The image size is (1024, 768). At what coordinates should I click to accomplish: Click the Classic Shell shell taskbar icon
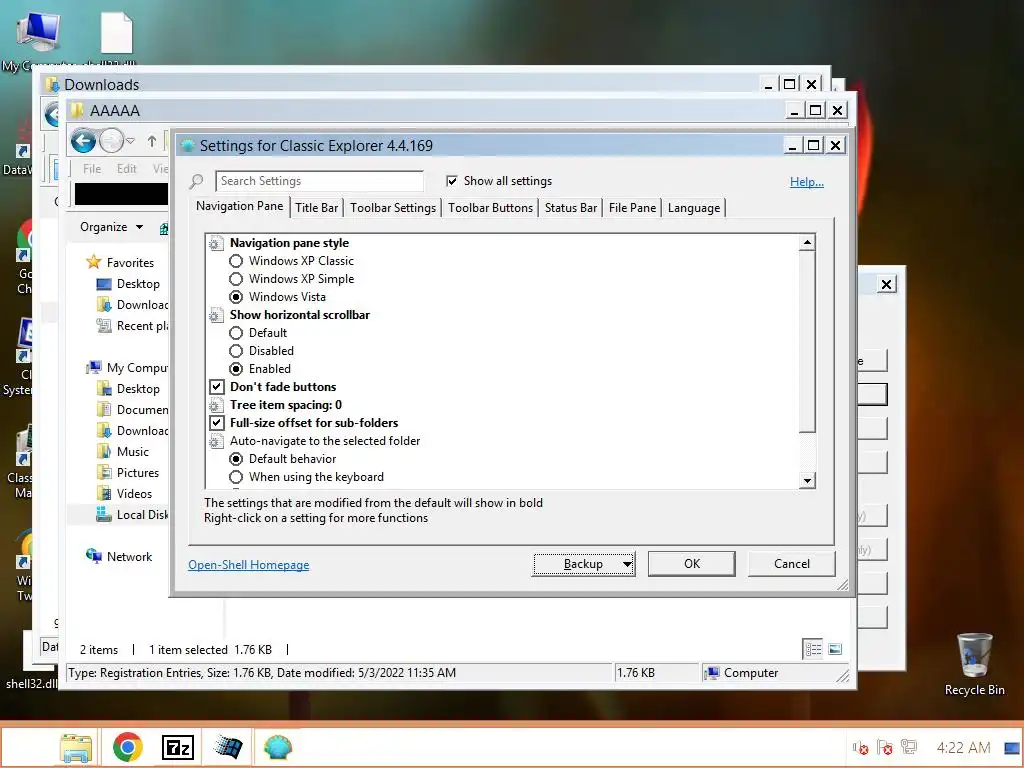278,748
